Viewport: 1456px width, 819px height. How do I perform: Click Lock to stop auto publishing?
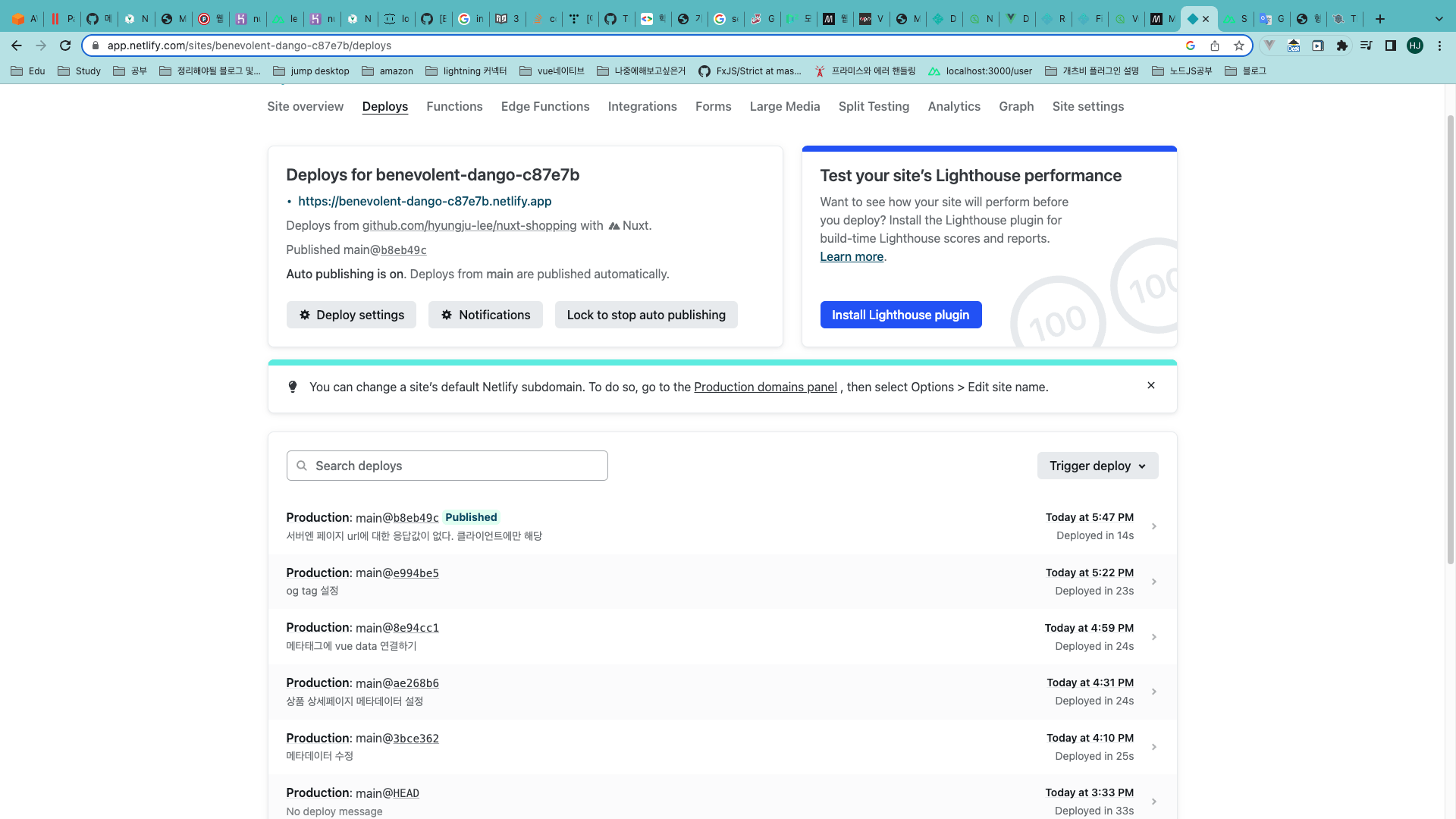pyautogui.click(x=646, y=315)
